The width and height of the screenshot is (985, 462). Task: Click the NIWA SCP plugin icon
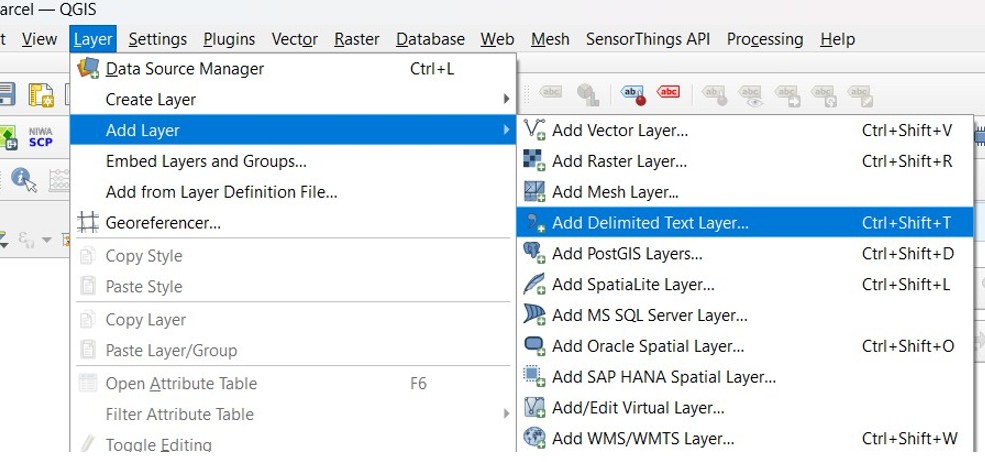tap(41, 137)
